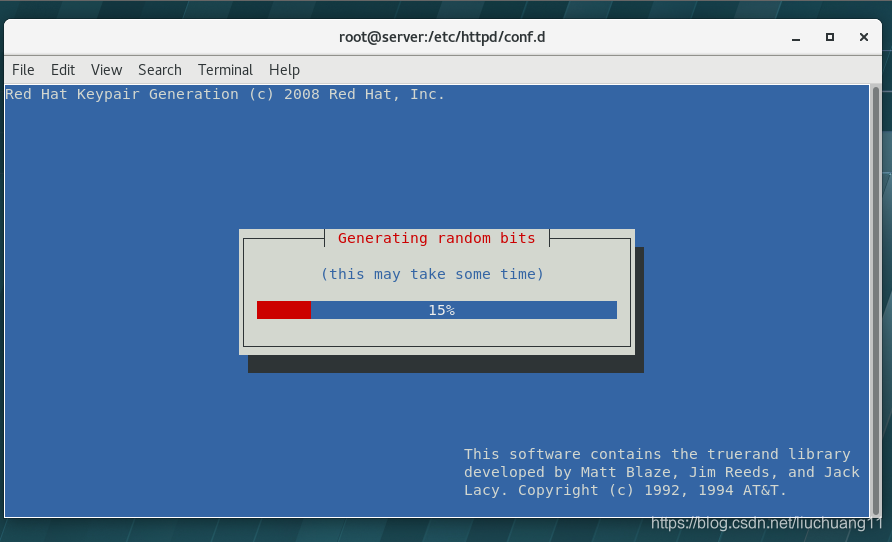Click the 'This software contains the truerand library' line

[657, 454]
